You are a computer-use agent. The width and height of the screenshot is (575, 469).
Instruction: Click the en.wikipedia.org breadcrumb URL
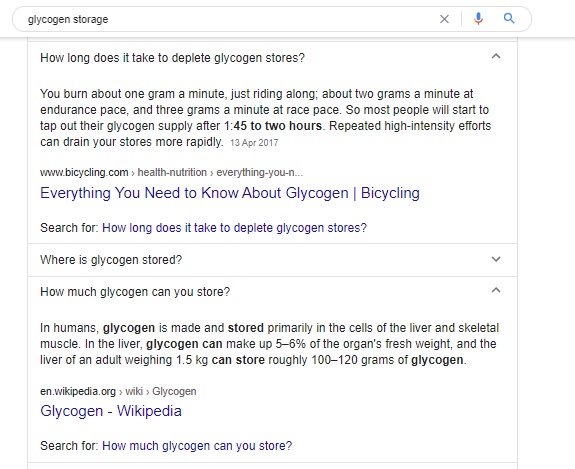78,391
